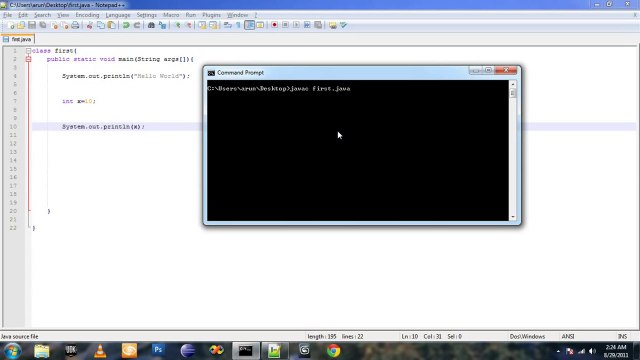
Task: Click the Command Prompt scrollbar down arrow
Action: [513, 217]
